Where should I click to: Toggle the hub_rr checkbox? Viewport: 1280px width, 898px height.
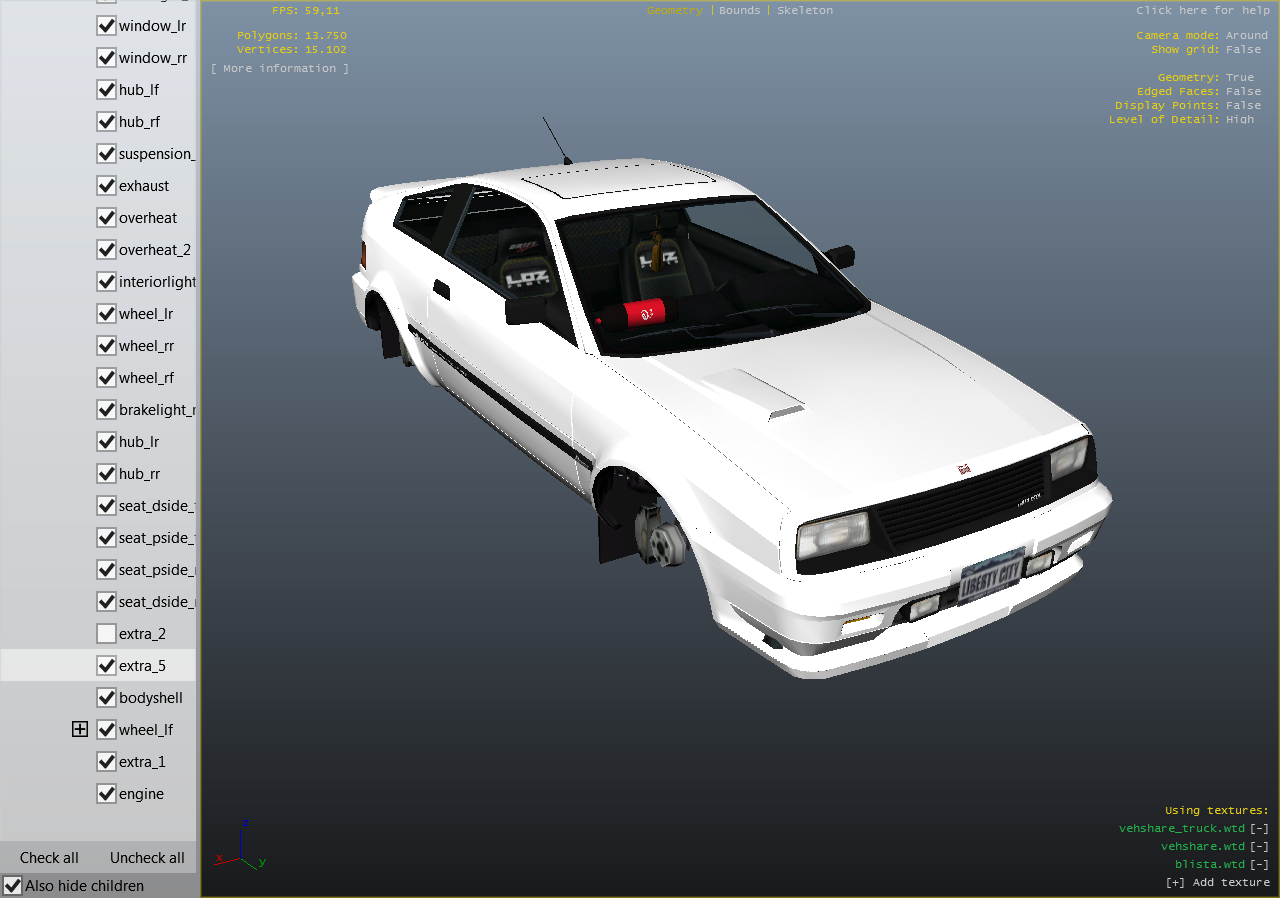pos(107,474)
